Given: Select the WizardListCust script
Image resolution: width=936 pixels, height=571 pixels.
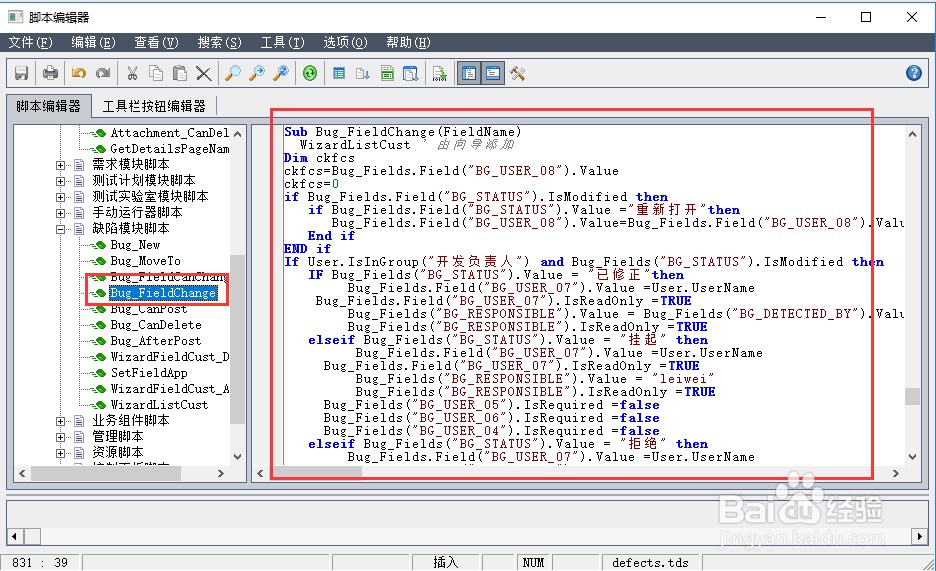Looking at the screenshot, I should coord(159,405).
